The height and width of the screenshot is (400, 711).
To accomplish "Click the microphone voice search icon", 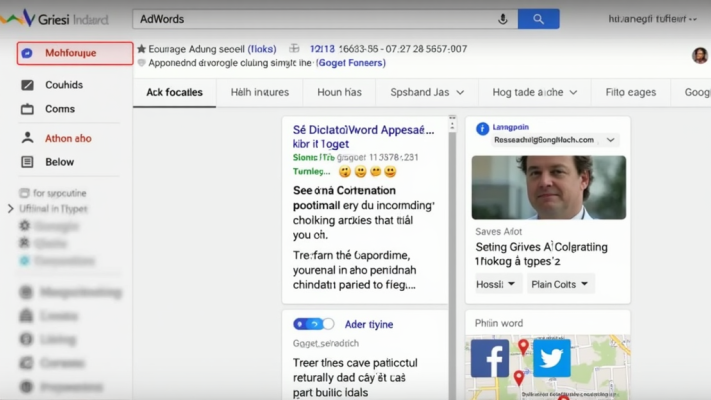I will 503,19.
